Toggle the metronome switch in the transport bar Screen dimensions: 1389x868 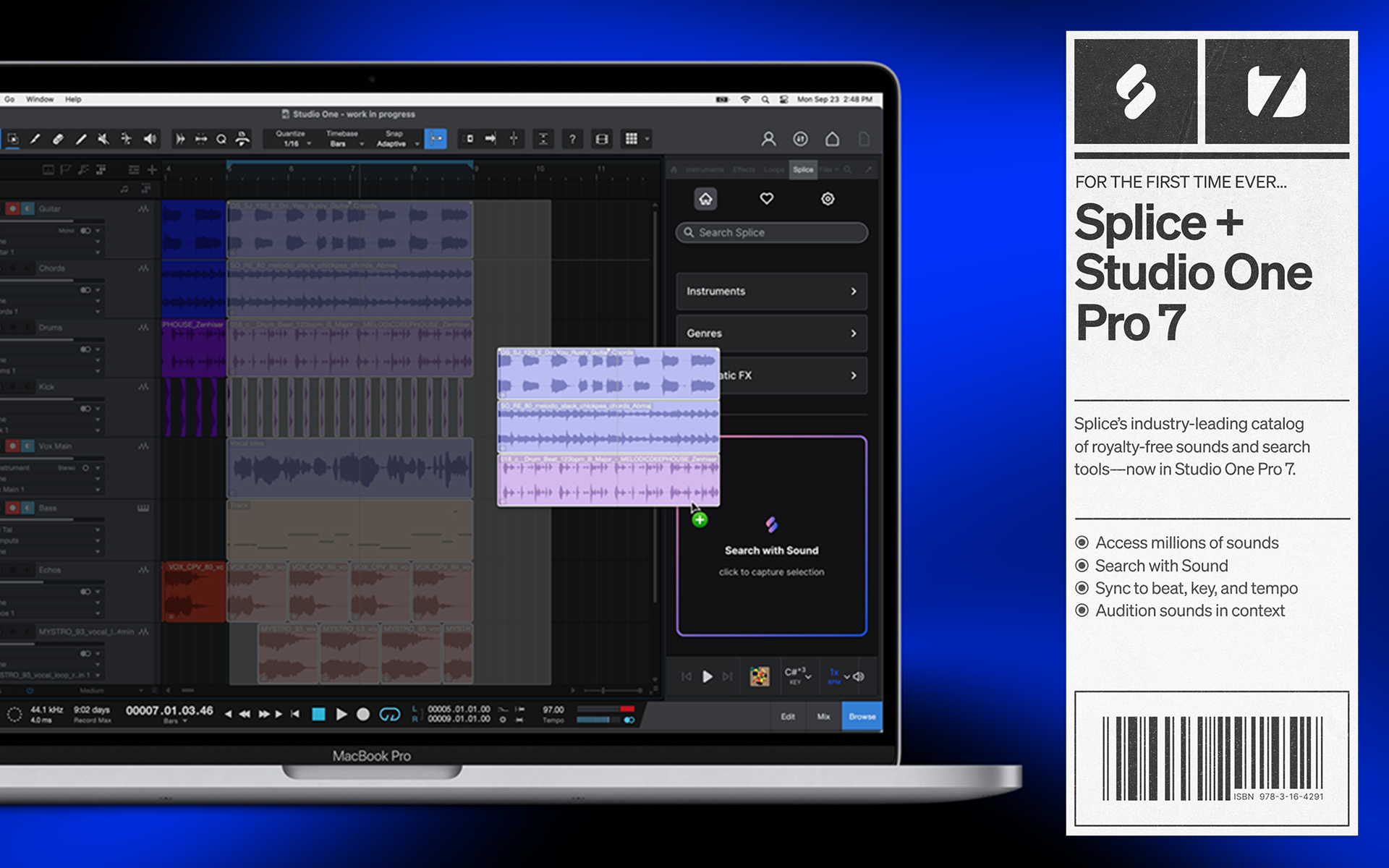pyautogui.click(x=629, y=720)
